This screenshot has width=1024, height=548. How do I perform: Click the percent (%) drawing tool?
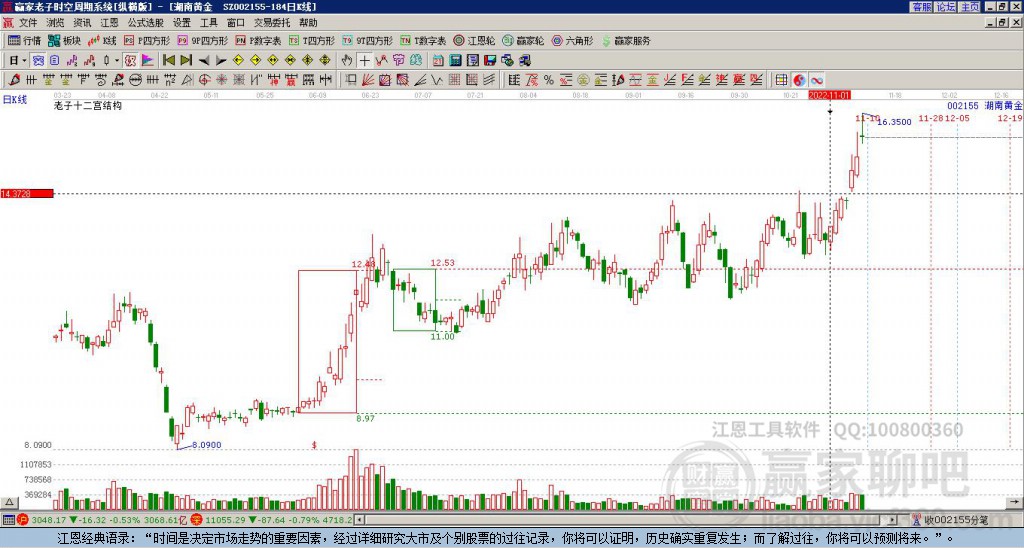coord(549,79)
